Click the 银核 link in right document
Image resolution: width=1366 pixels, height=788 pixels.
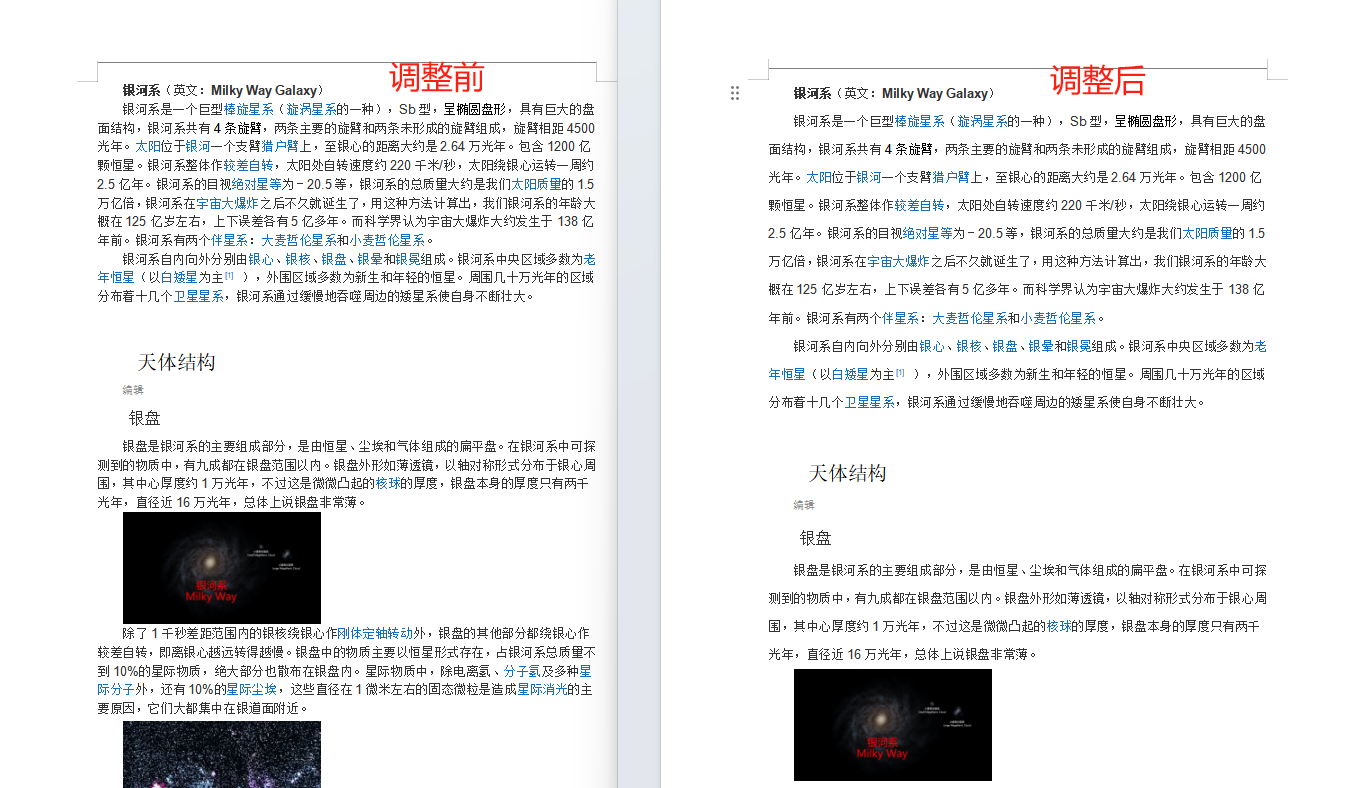pyautogui.click(x=968, y=346)
